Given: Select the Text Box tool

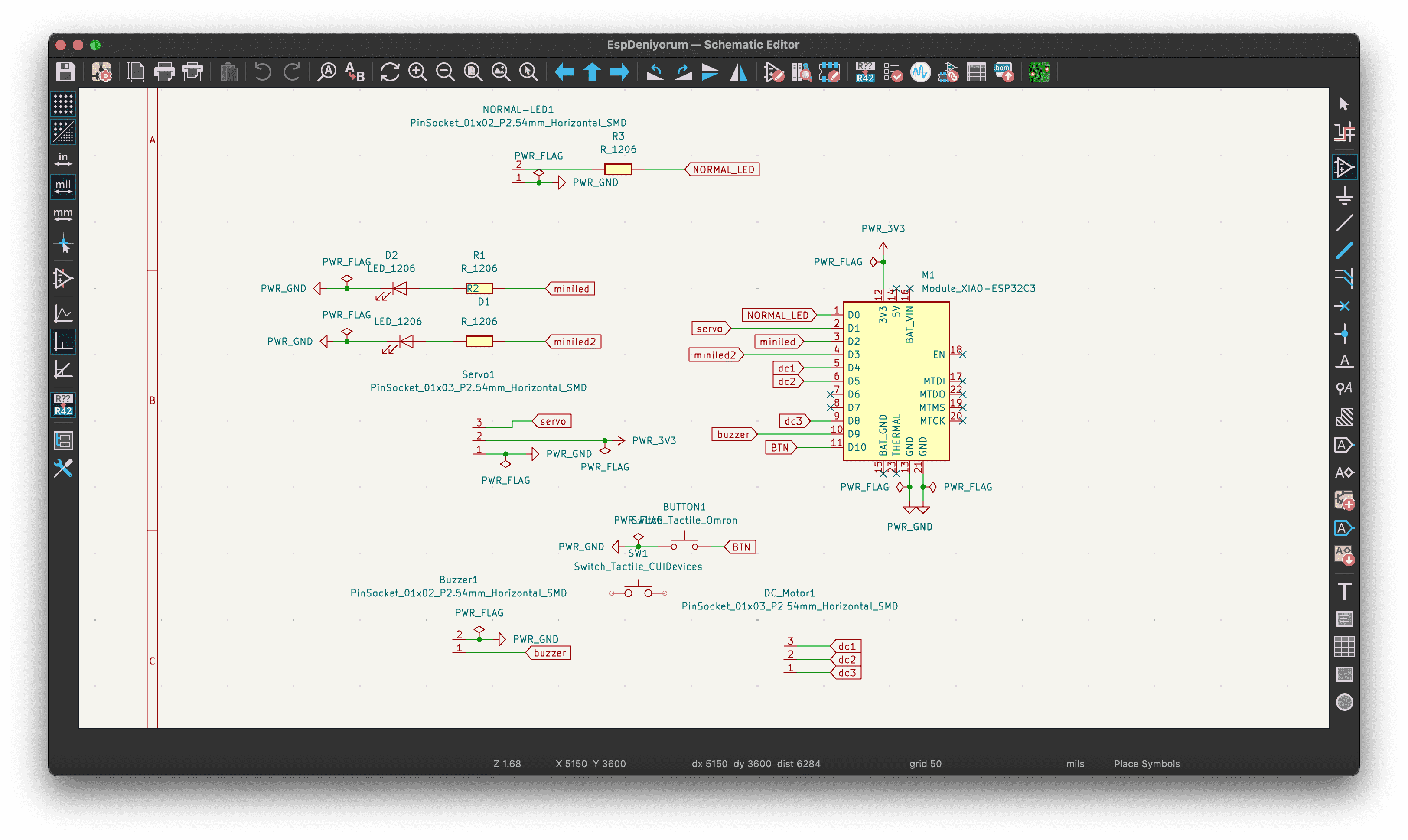Looking at the screenshot, I should pyautogui.click(x=1344, y=619).
